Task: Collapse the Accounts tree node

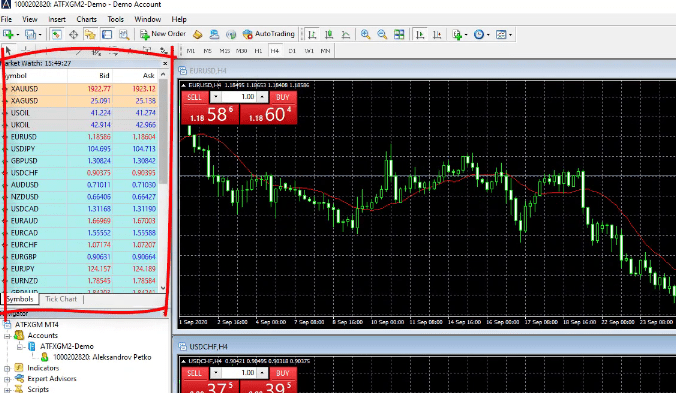Action: [7, 336]
